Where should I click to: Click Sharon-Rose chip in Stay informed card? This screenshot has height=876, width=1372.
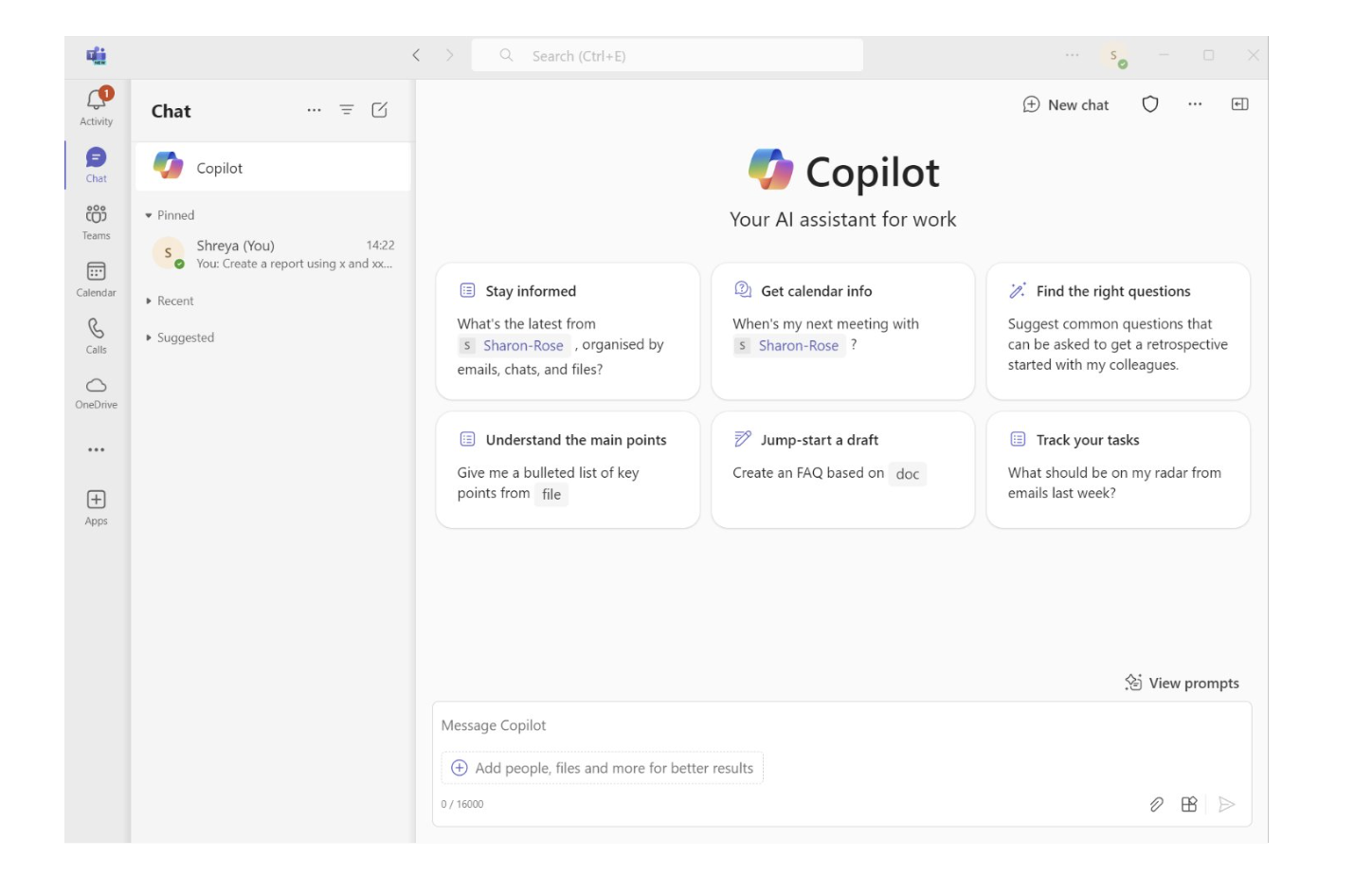[513, 345]
